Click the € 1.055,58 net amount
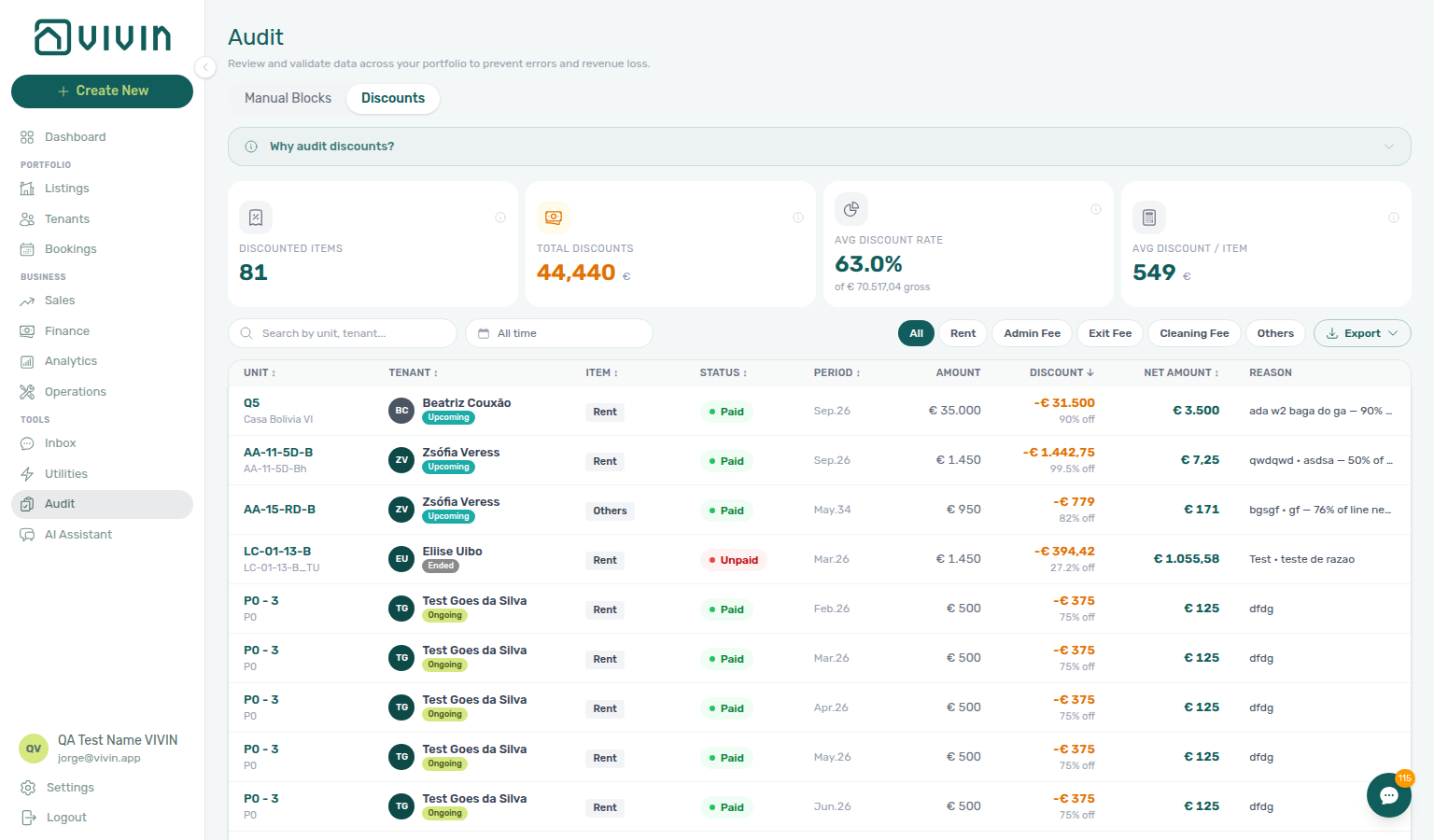The height and width of the screenshot is (840, 1434). tap(1187, 559)
